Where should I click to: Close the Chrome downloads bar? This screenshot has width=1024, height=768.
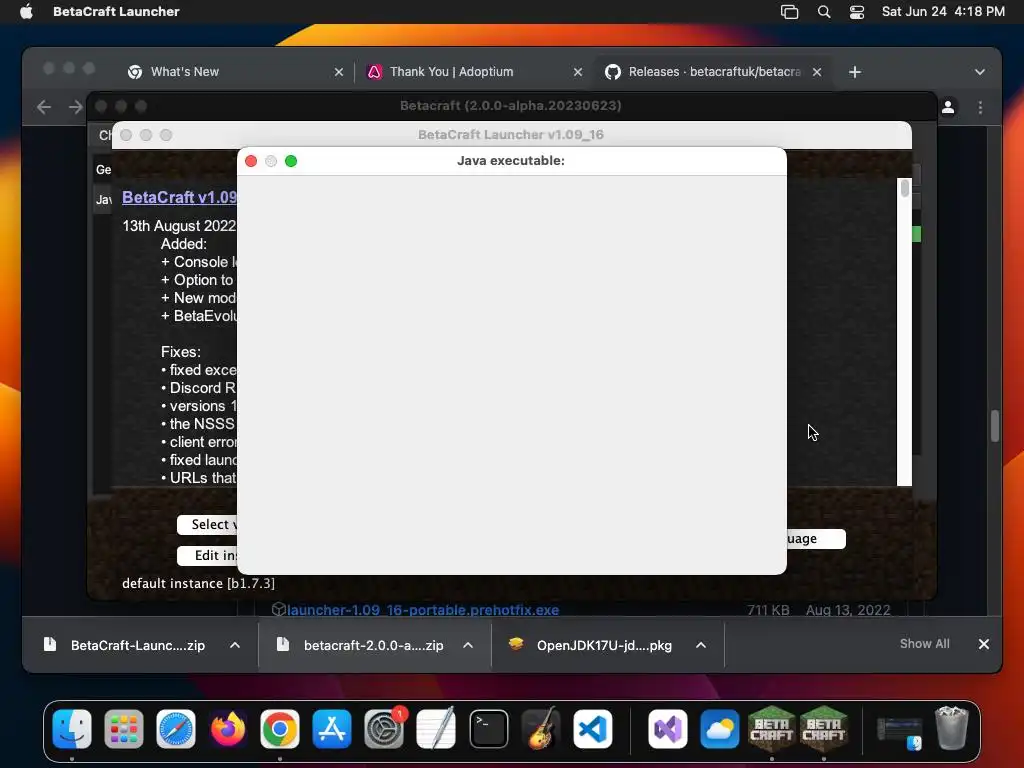click(984, 644)
